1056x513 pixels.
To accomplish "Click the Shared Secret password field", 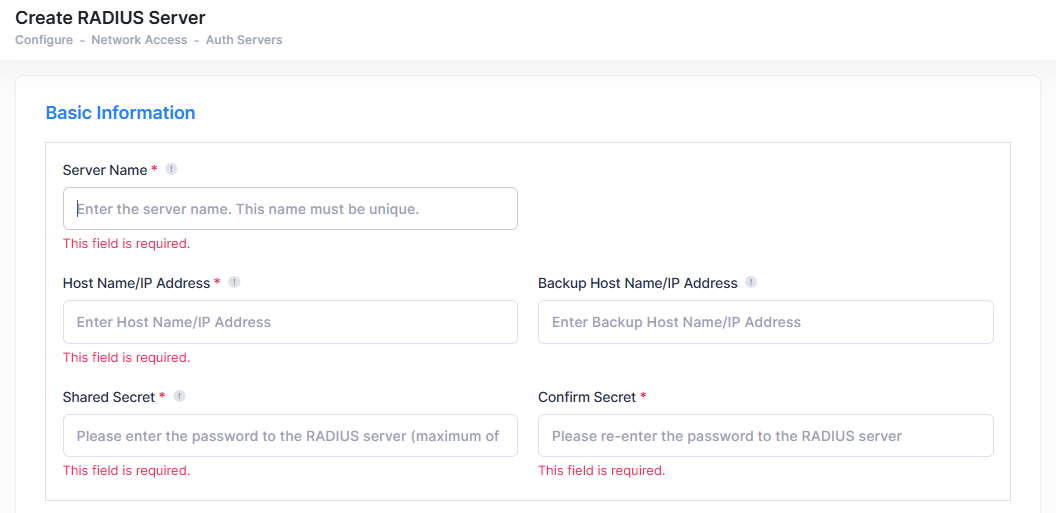I will pyautogui.click(x=290, y=436).
